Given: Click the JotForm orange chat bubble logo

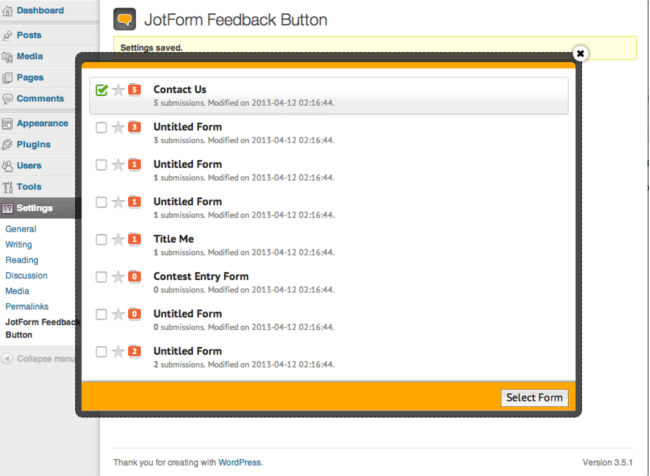Looking at the screenshot, I should click(124, 19).
